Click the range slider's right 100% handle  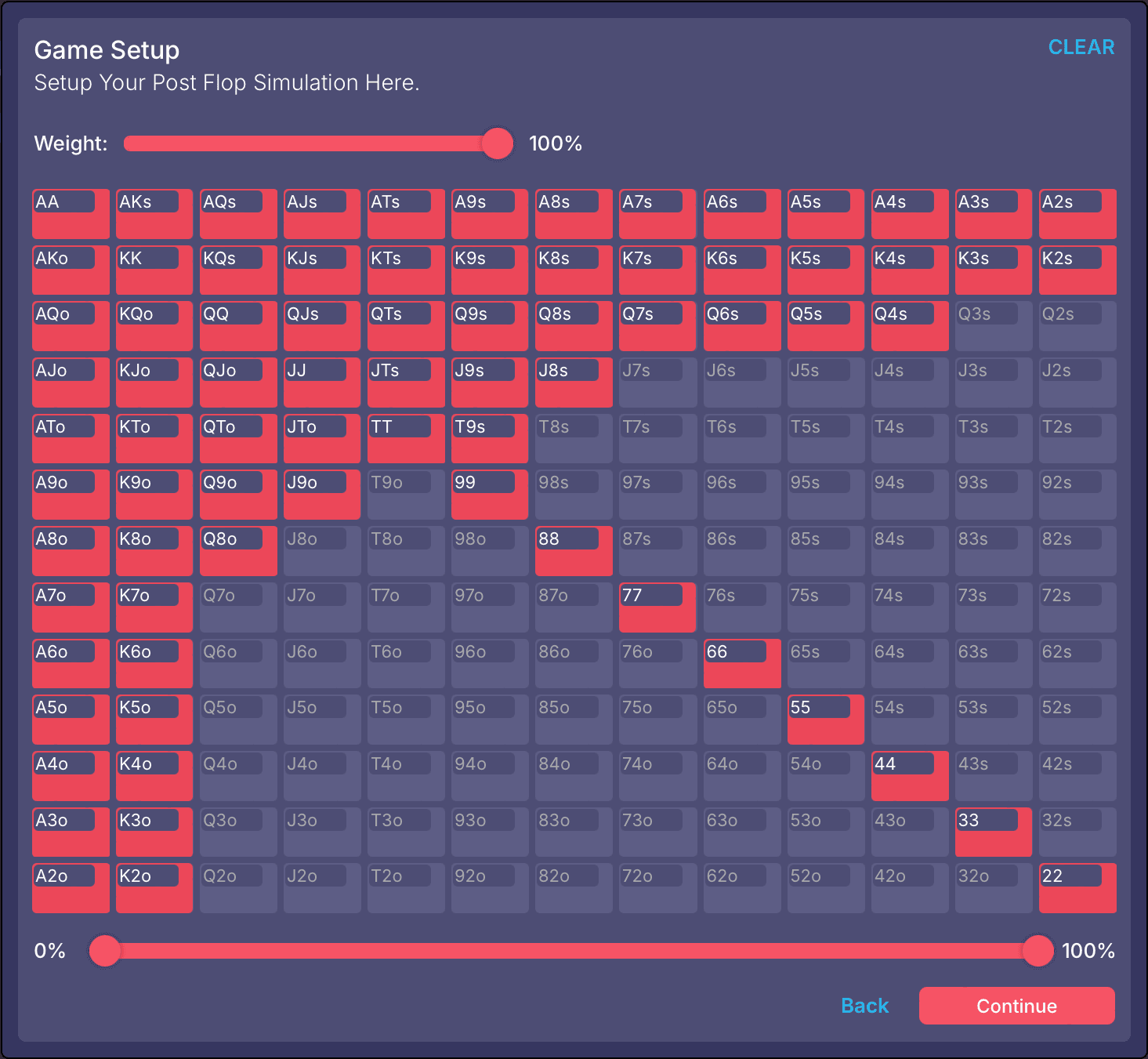click(1038, 951)
